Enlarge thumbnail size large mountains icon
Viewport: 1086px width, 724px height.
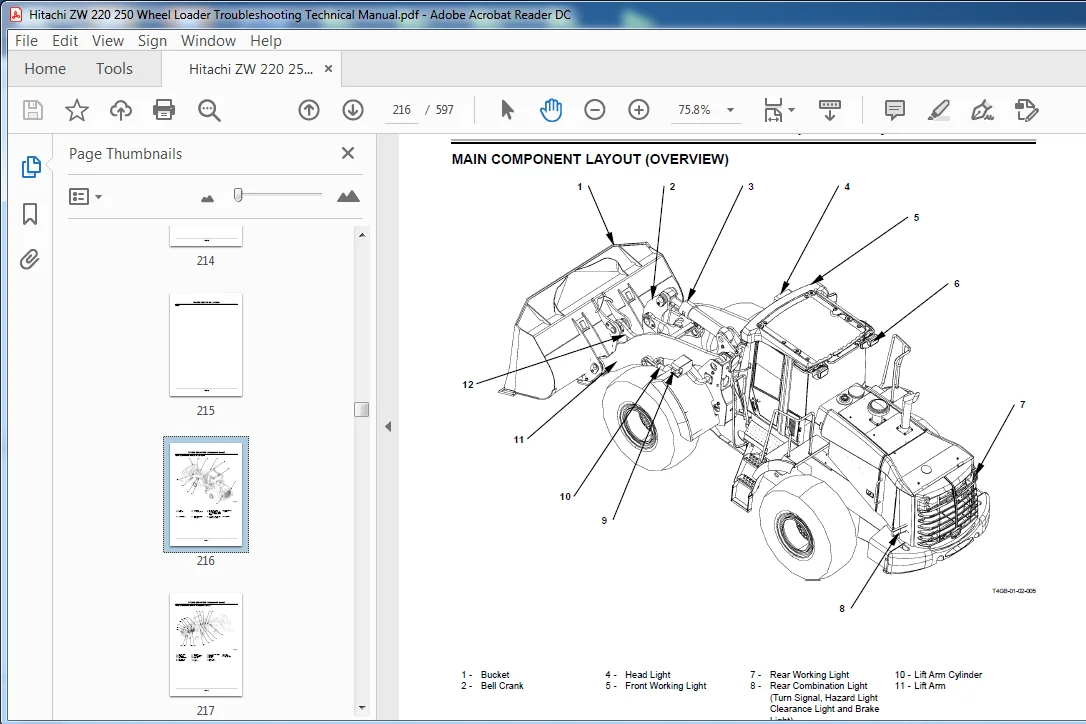click(x=348, y=196)
